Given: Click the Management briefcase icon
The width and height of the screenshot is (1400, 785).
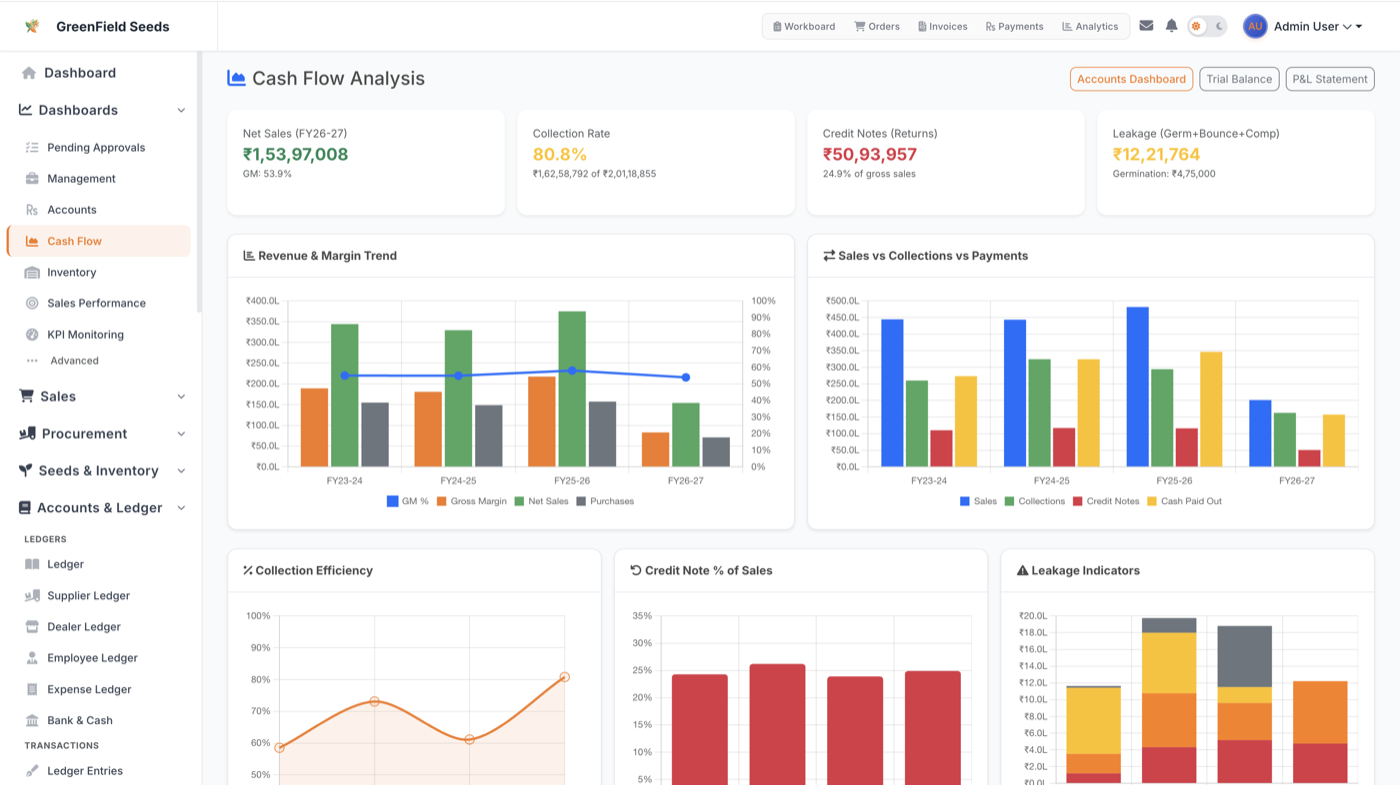Looking at the screenshot, I should click(x=32, y=178).
